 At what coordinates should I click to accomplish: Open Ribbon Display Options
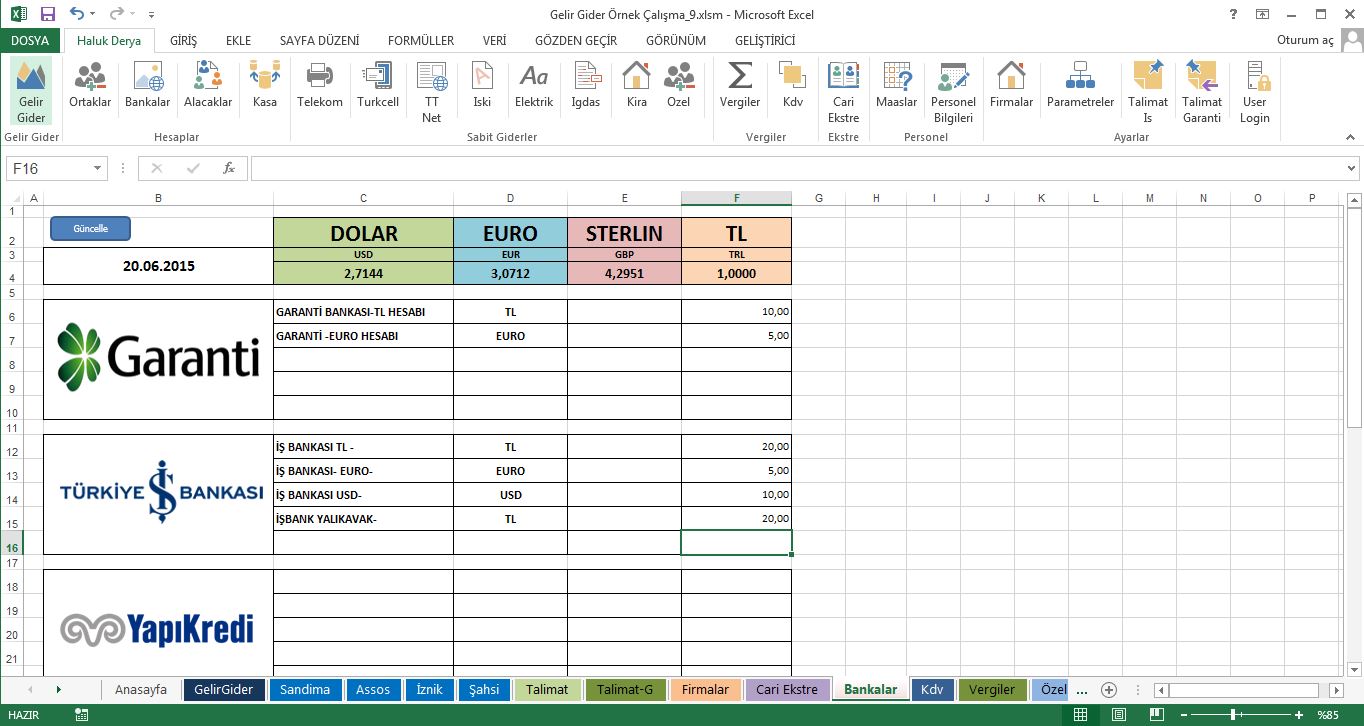[x=1263, y=14]
